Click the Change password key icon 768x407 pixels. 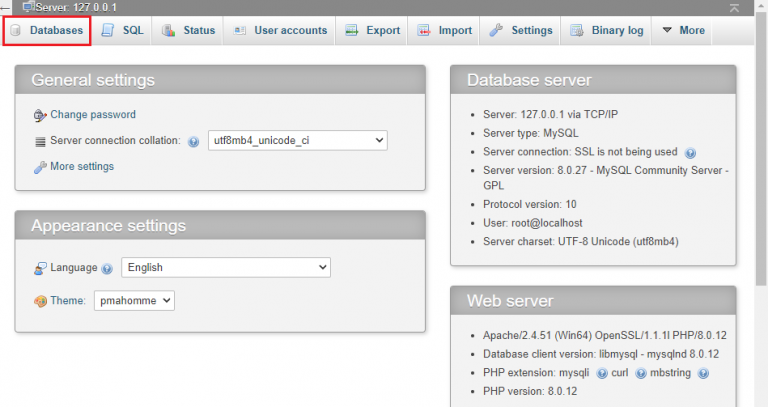tap(40, 115)
